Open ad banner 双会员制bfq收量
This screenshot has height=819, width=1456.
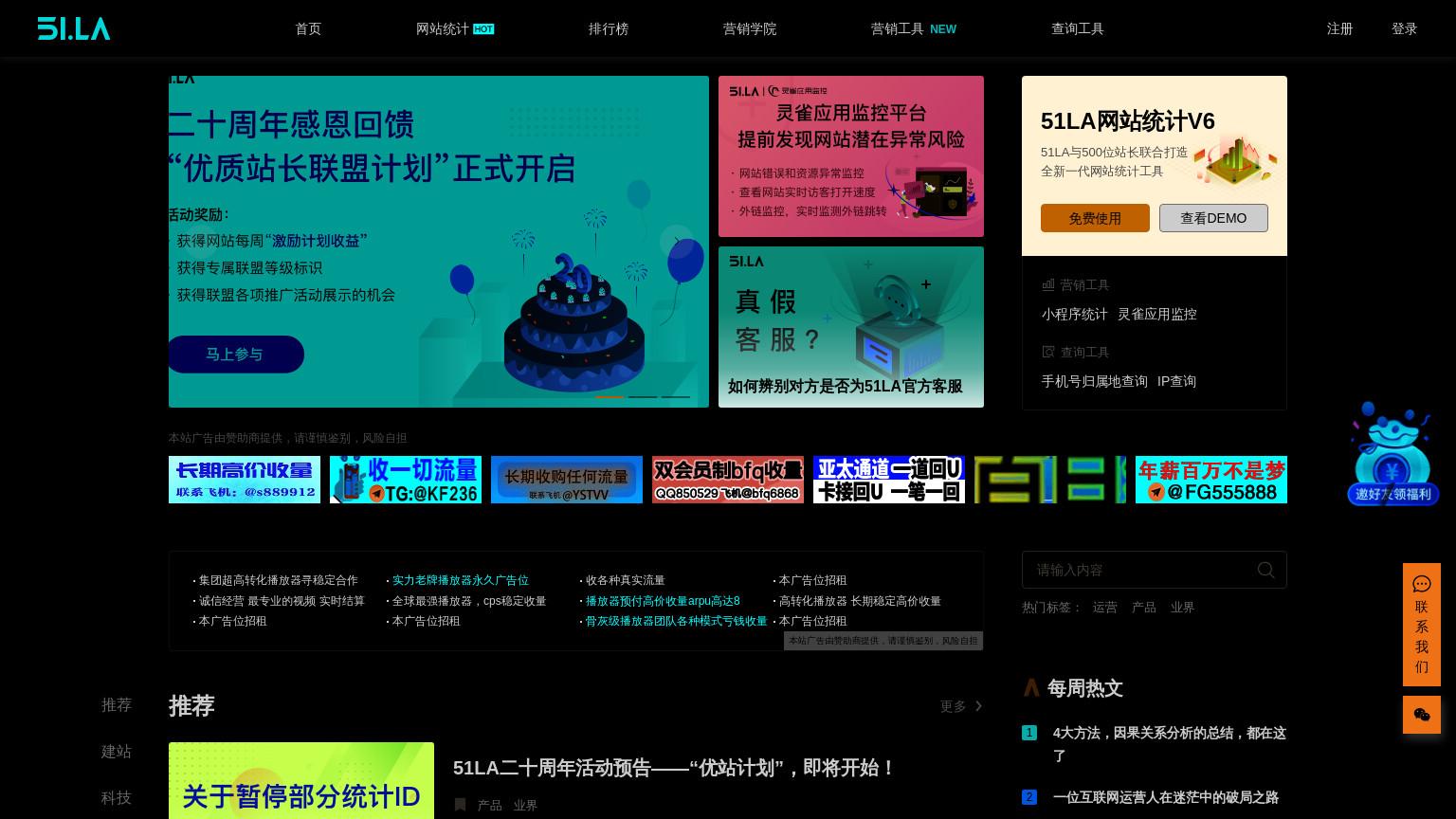pos(728,480)
